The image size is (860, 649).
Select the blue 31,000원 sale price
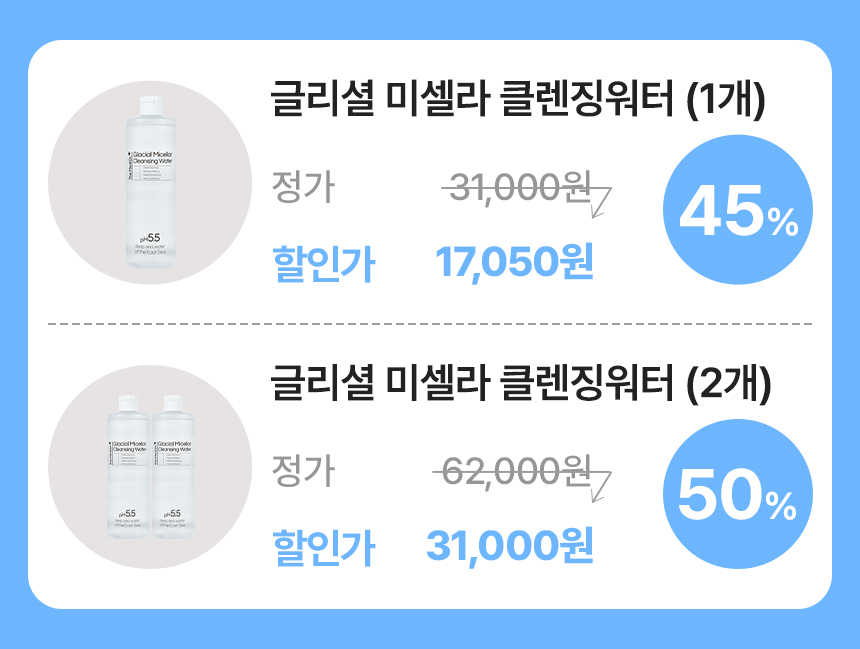pyautogui.click(x=510, y=546)
